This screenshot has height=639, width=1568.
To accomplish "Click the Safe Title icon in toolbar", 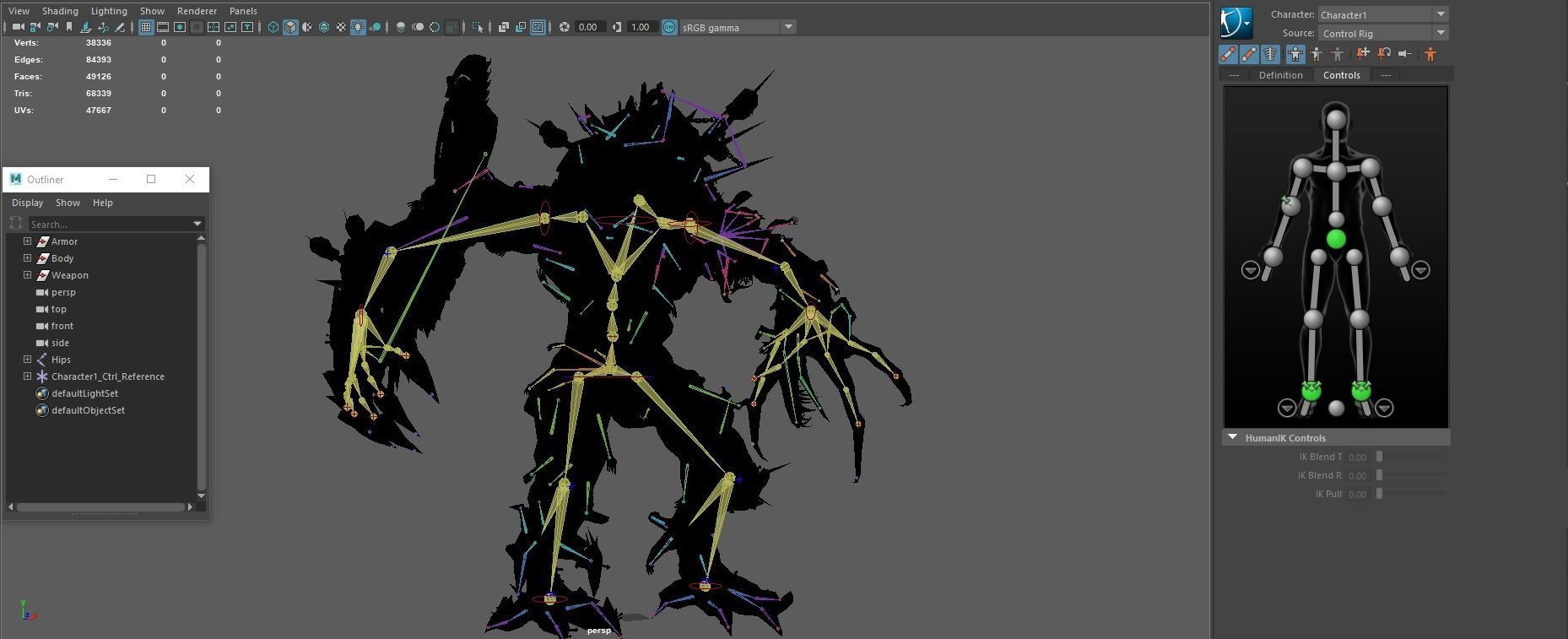I will point(247,27).
